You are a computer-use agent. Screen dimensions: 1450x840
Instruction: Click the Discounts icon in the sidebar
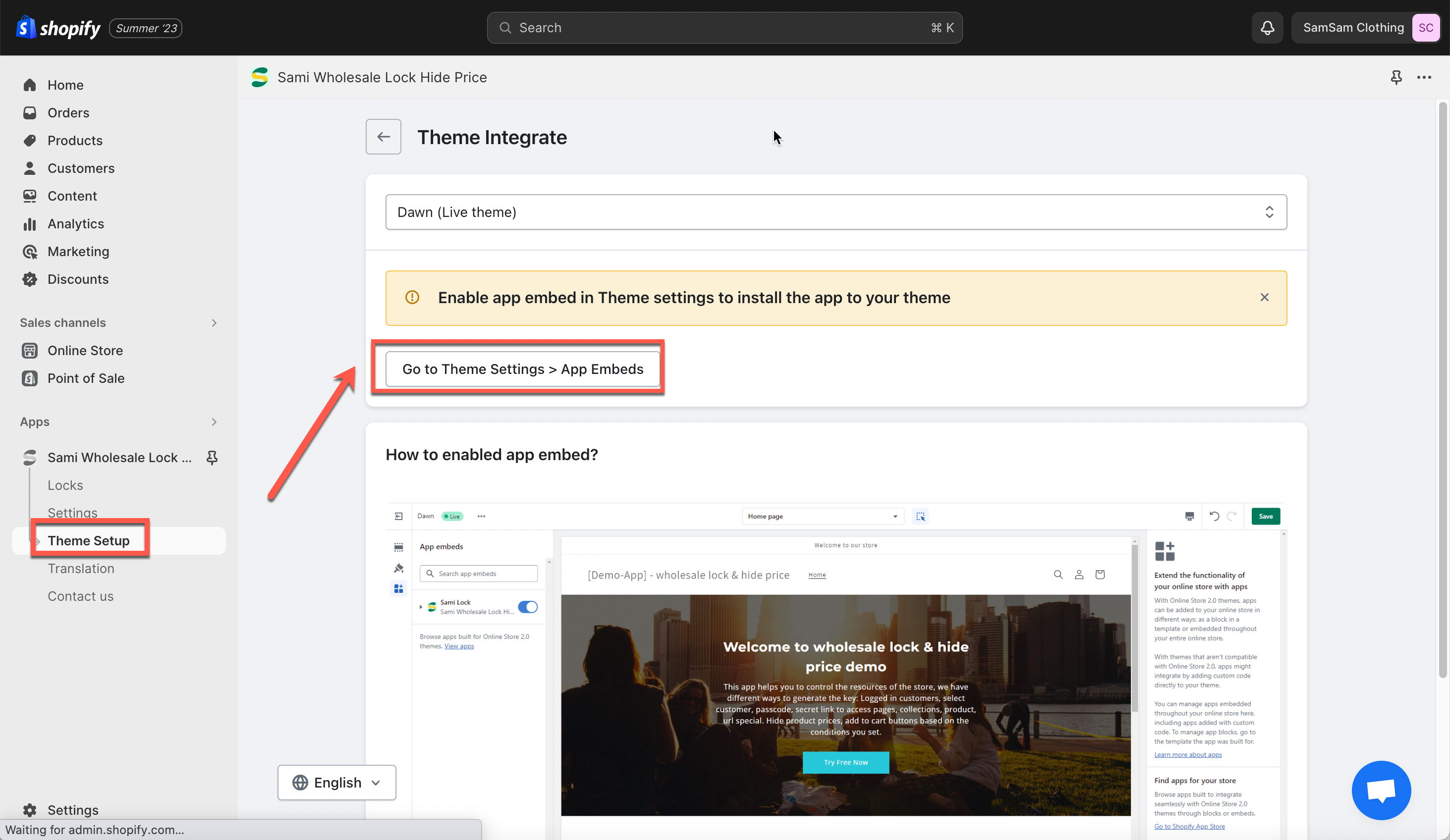pyautogui.click(x=29, y=279)
